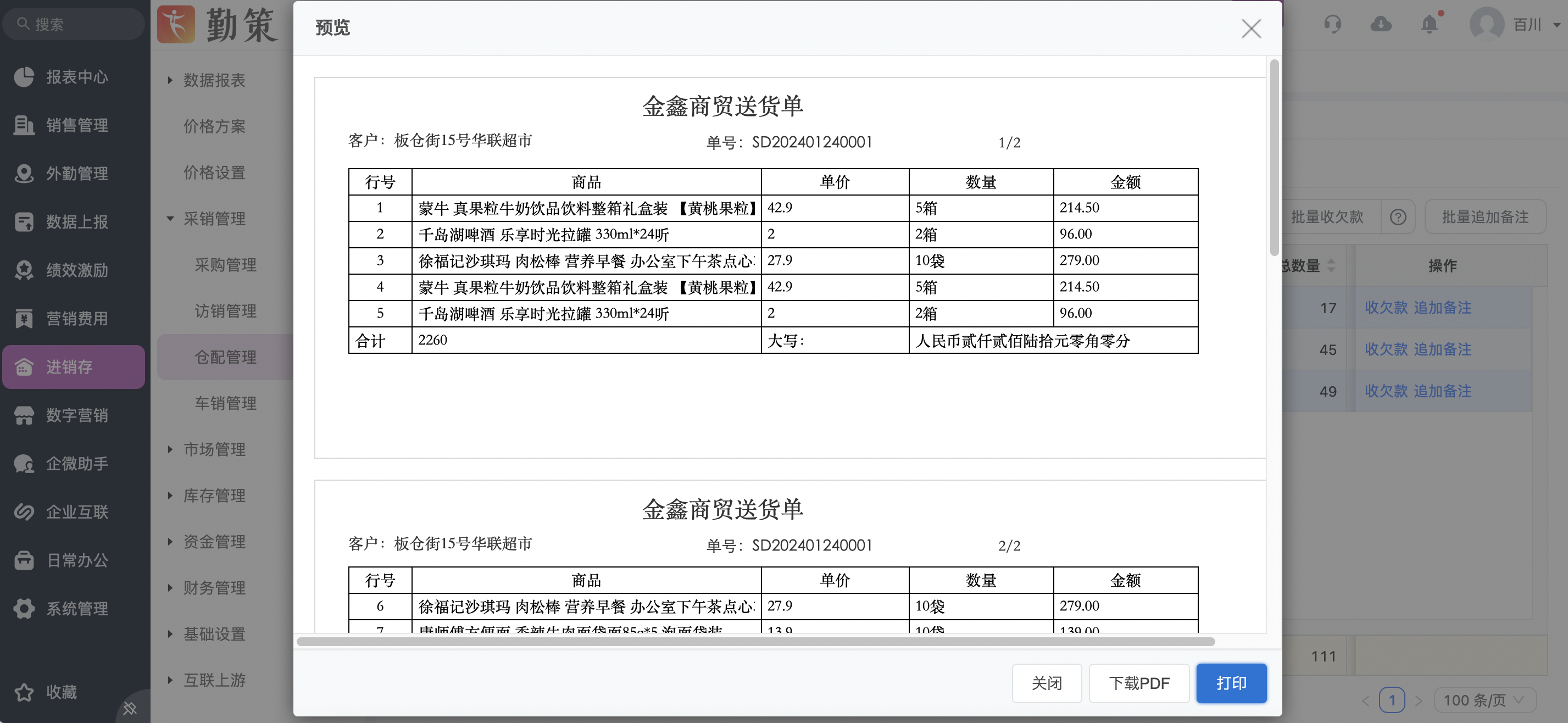Click the cloud download icon

(1381, 24)
